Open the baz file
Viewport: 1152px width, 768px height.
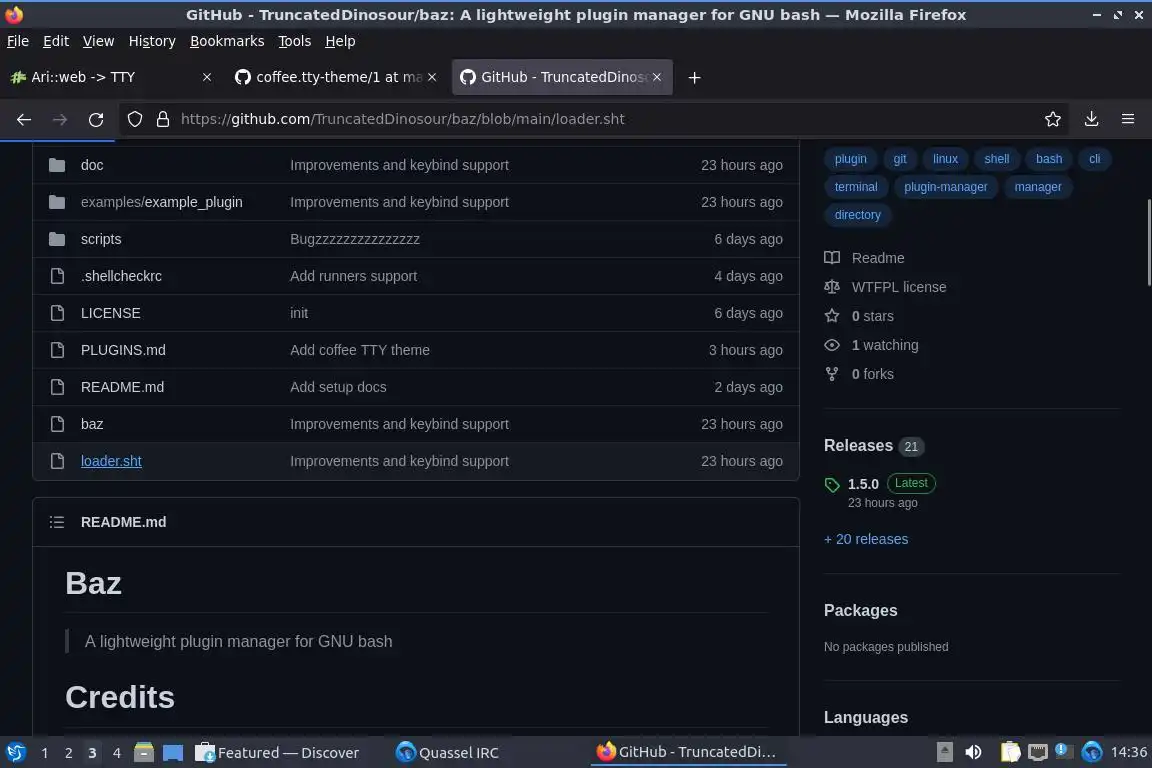click(x=92, y=424)
